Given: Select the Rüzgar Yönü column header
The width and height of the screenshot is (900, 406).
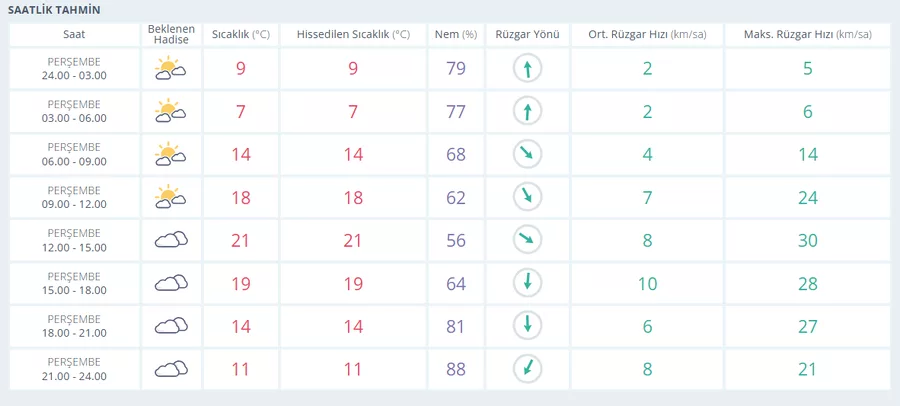Looking at the screenshot, I should [527, 34].
